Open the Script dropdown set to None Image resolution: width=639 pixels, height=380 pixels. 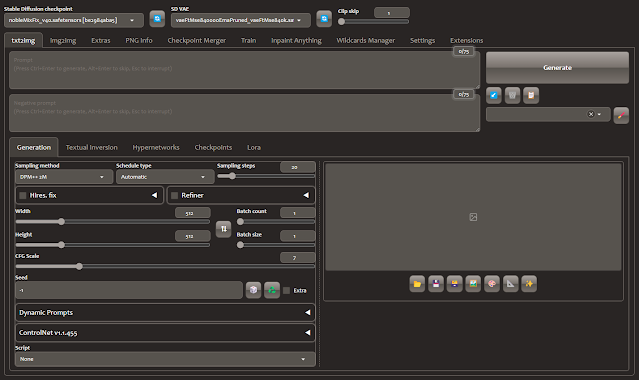click(165, 359)
